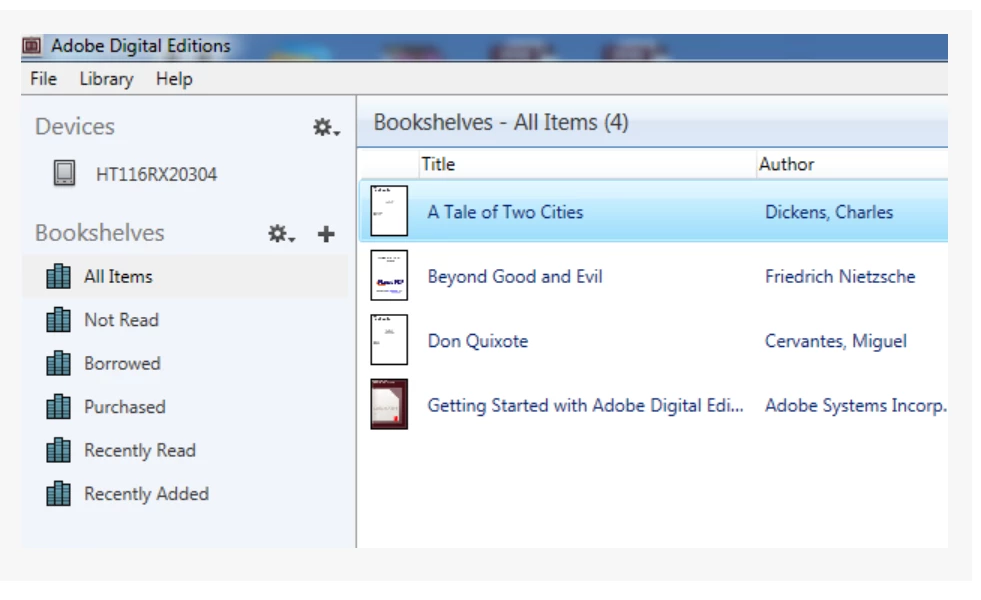Viewport: 981px width, 600px height.
Task: Open the File menu
Action: (43, 79)
